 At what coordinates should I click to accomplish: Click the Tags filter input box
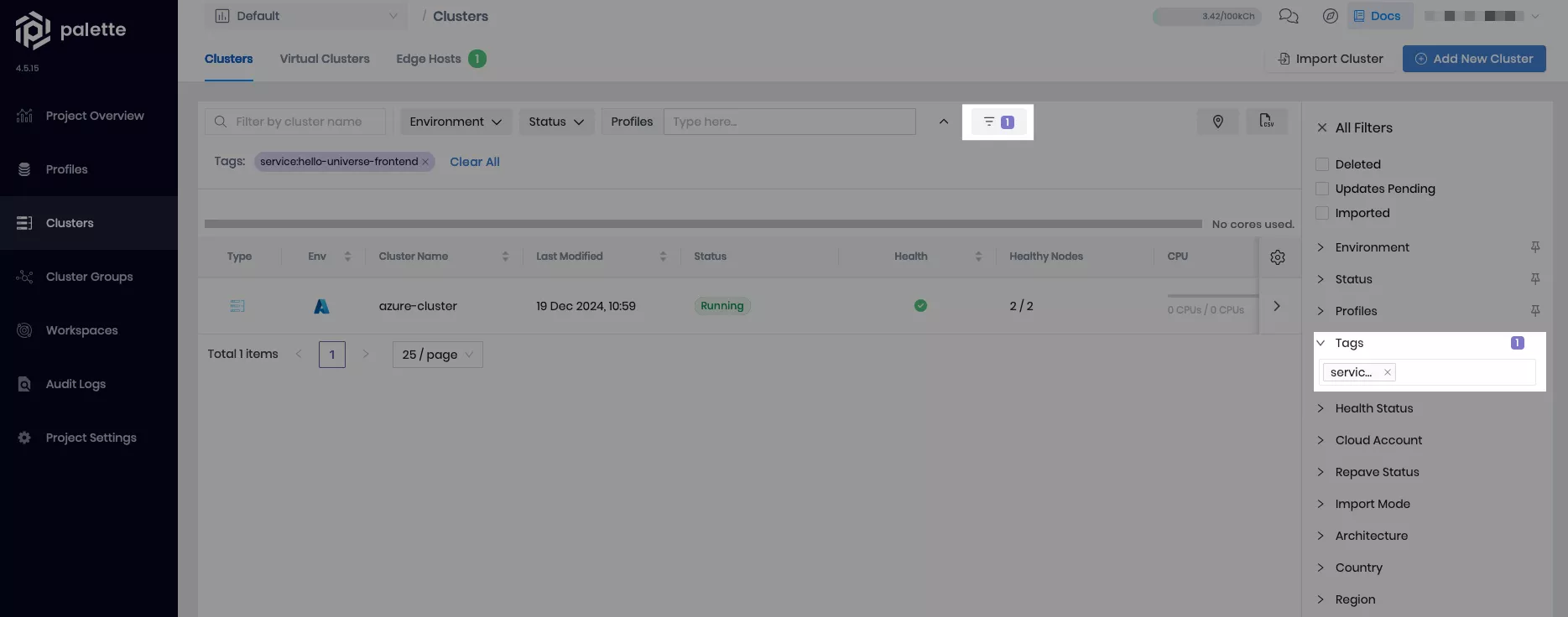[1428, 372]
